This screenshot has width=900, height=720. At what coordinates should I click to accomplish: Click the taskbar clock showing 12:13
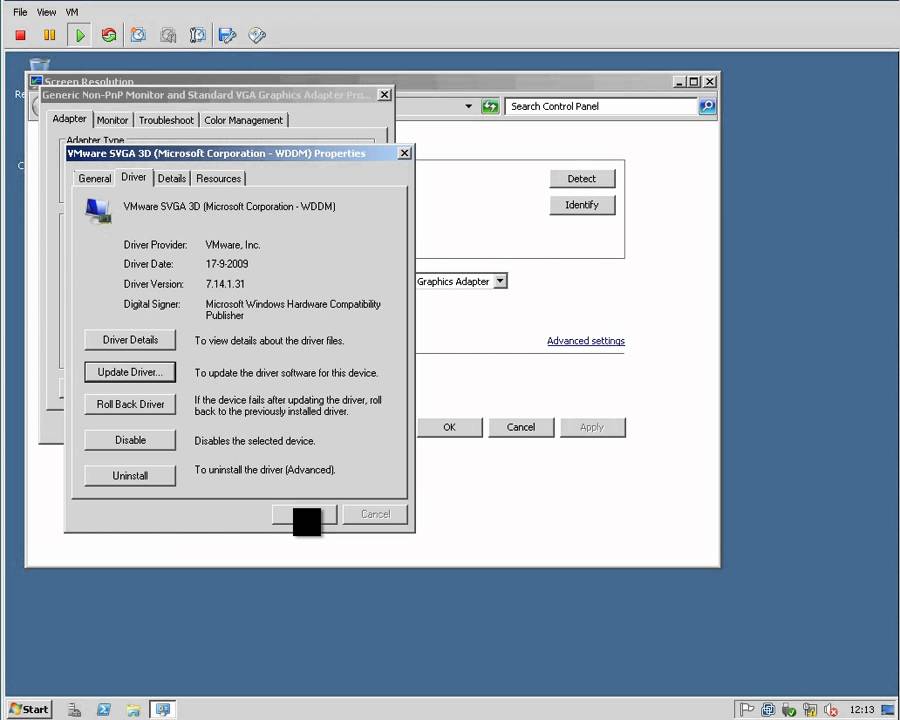pyautogui.click(x=862, y=710)
